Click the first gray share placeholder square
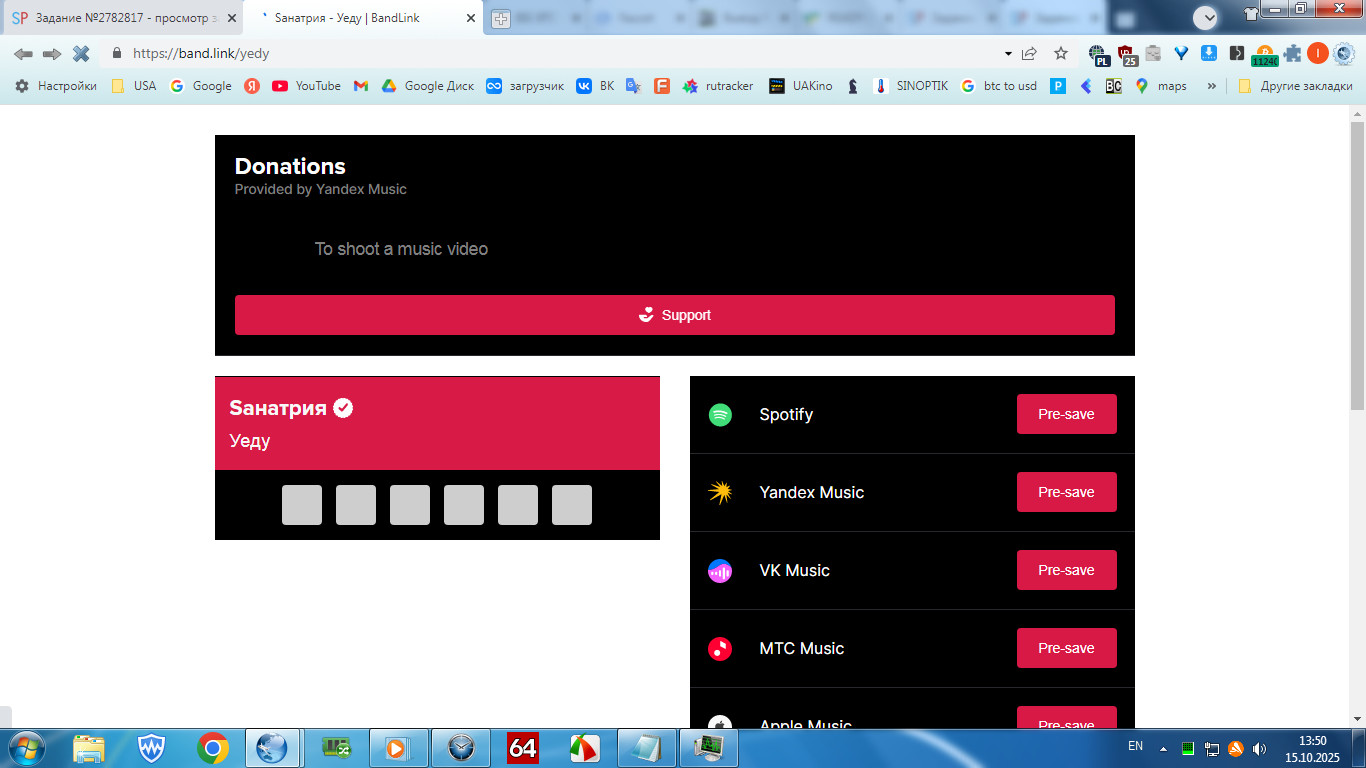This screenshot has width=1366, height=768. [302, 505]
